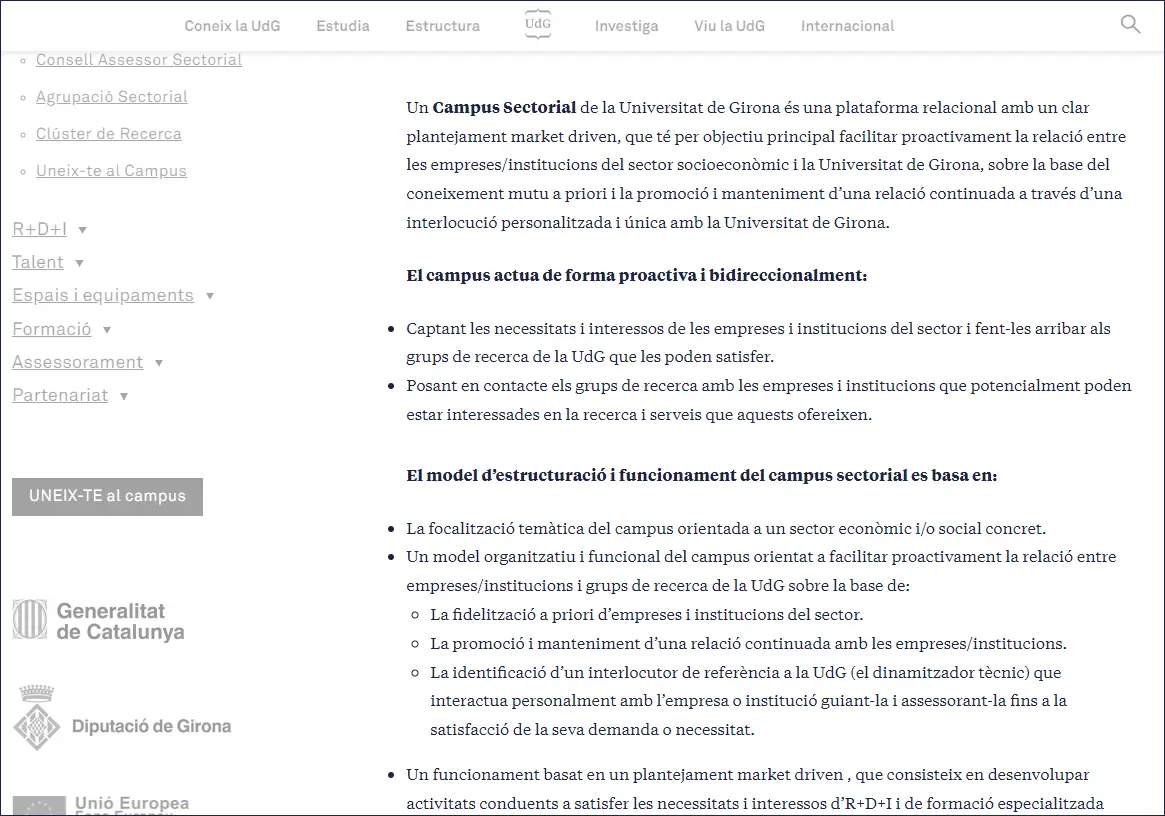Screen dimensions: 1165x816
Task: Select Investiga in top navigation
Action: pyautogui.click(x=626, y=26)
